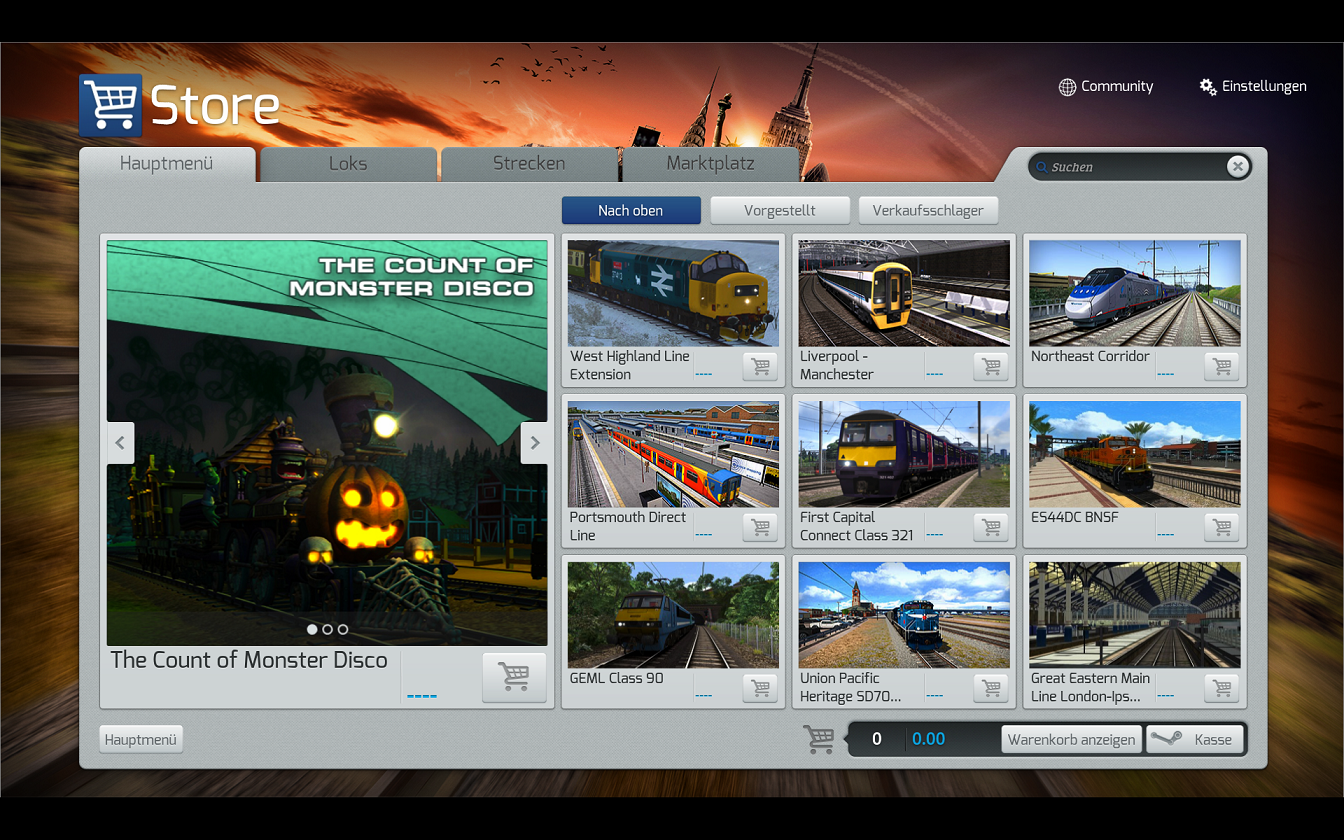1344x840 pixels.
Task: Show previous featured banner
Action: pos(120,443)
